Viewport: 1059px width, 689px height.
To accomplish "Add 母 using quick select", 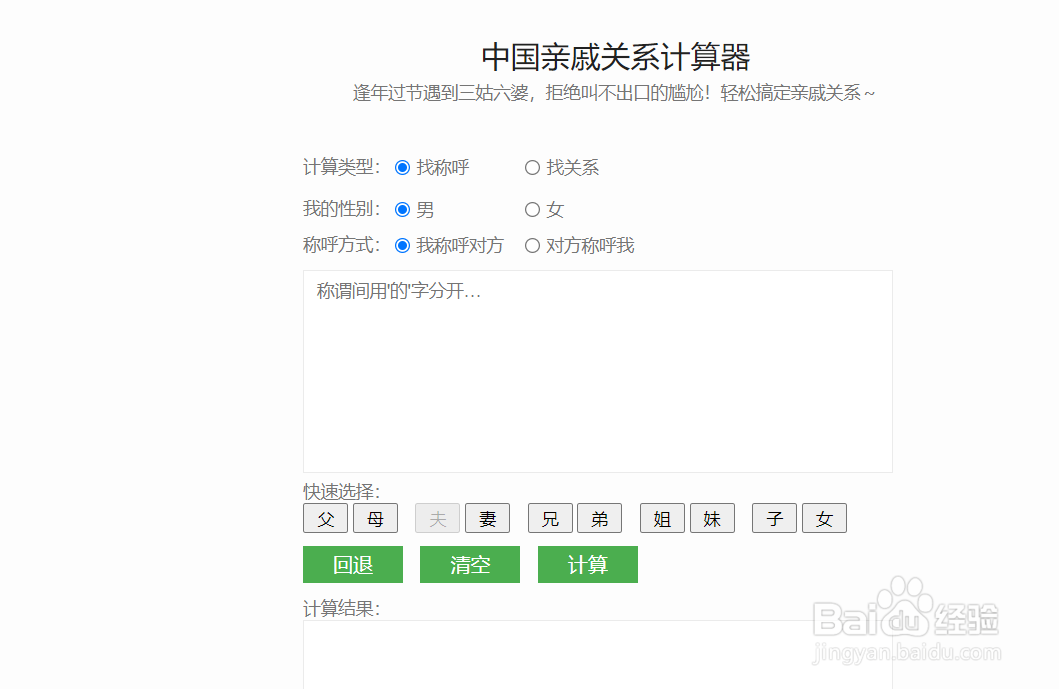I will tap(375, 518).
